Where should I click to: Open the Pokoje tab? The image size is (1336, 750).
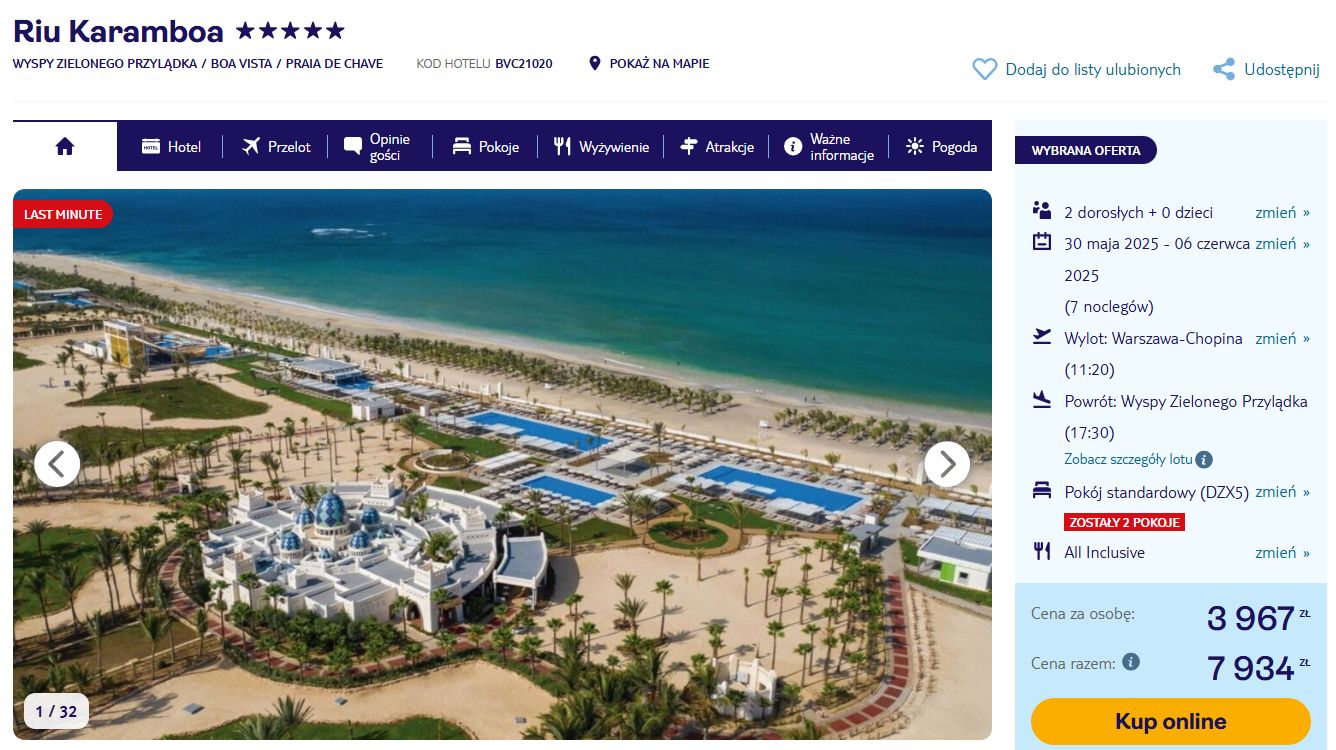(x=485, y=147)
